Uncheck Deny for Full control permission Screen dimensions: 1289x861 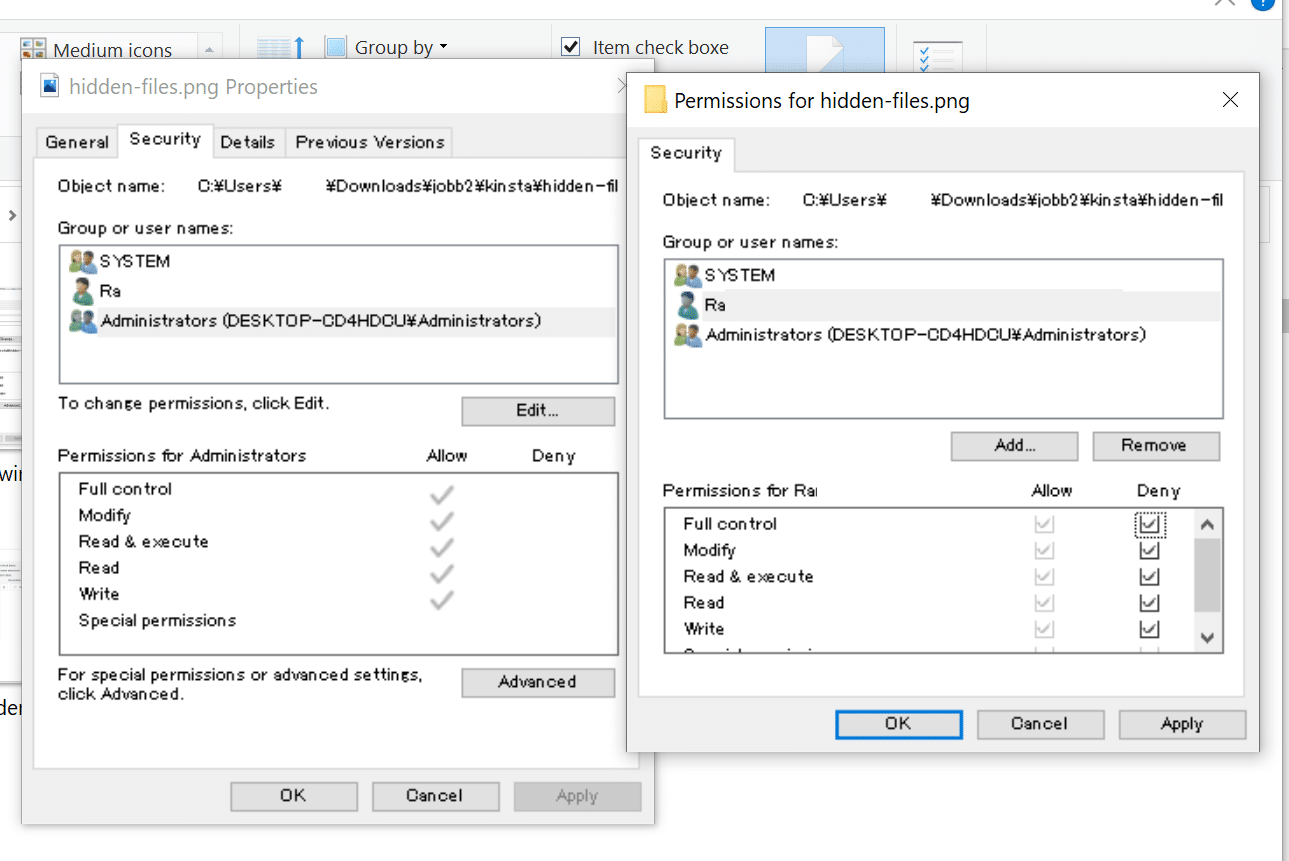(x=1150, y=523)
